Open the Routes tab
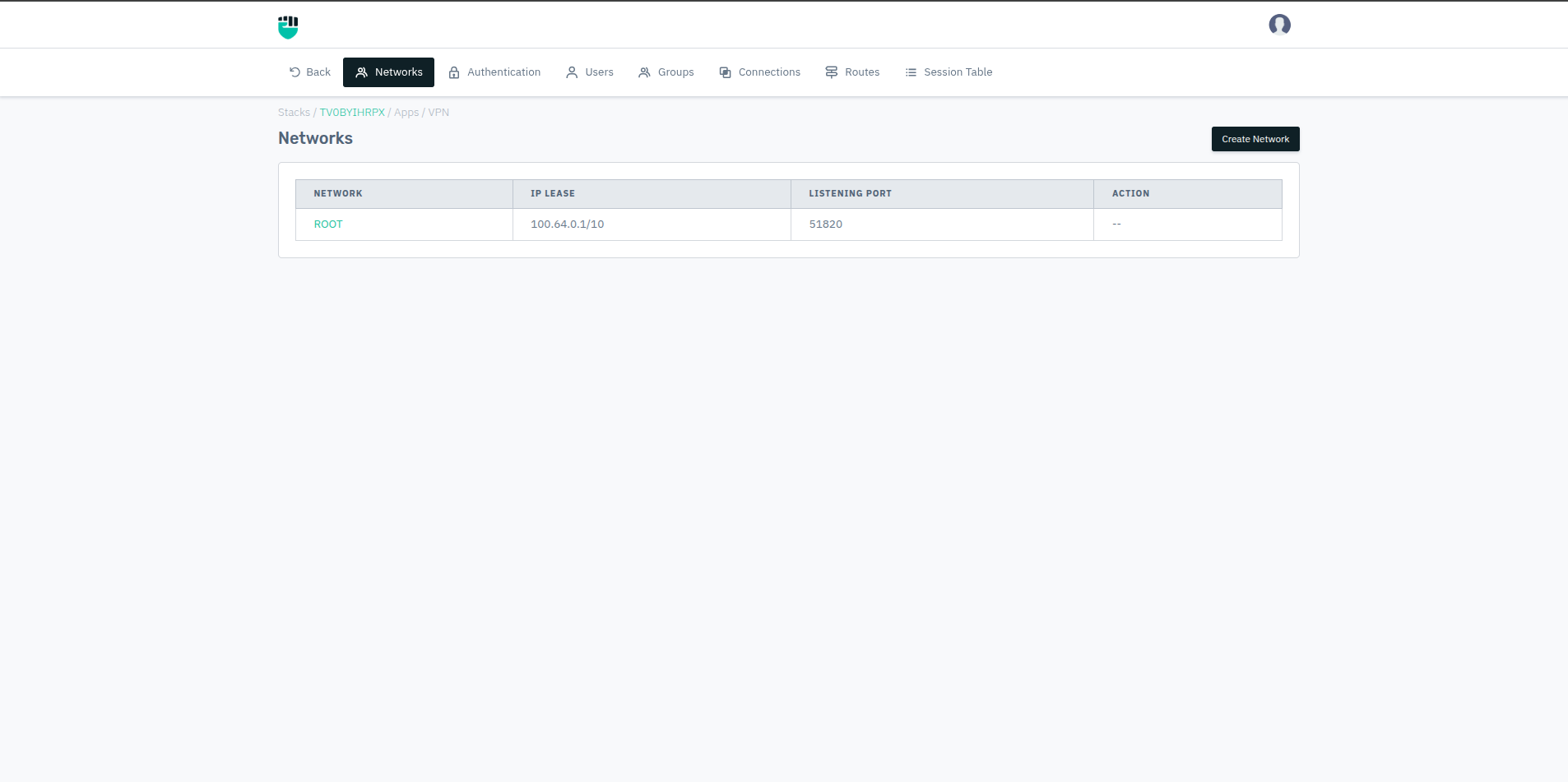Screen dimensions: 1568x782 853,72
